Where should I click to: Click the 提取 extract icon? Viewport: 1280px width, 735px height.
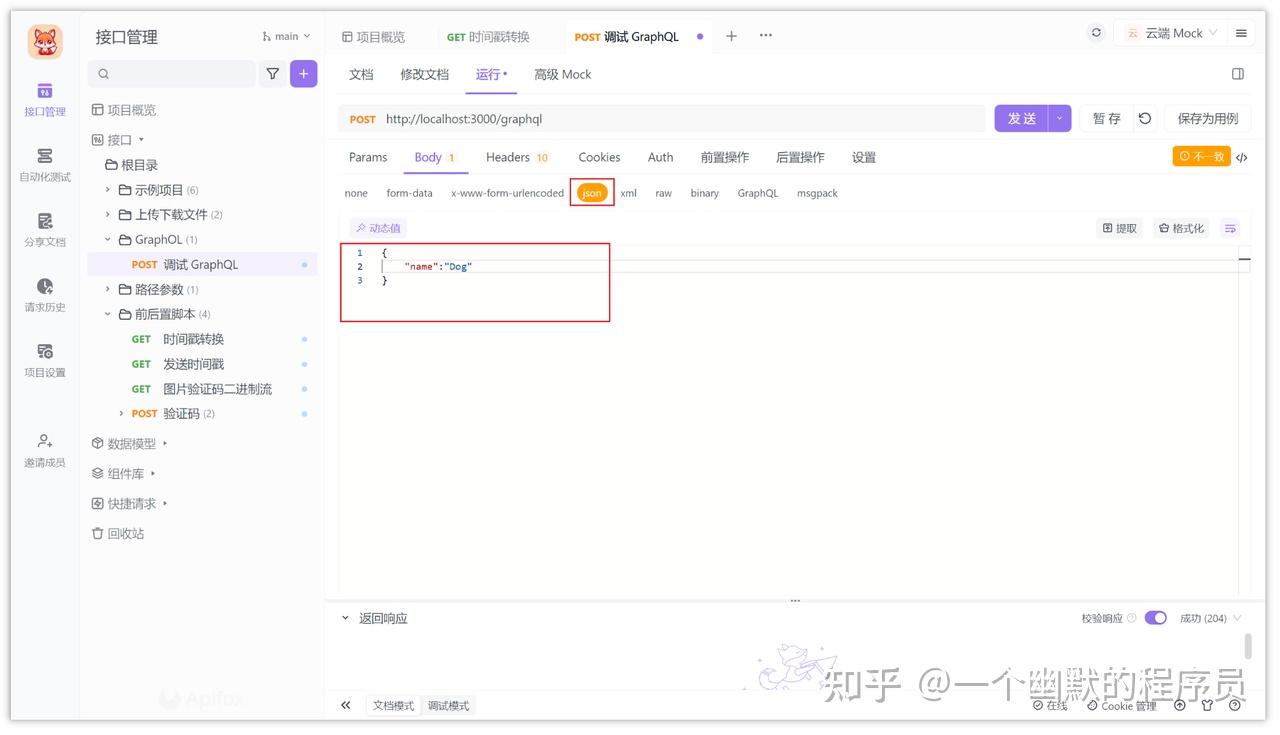[1119, 227]
